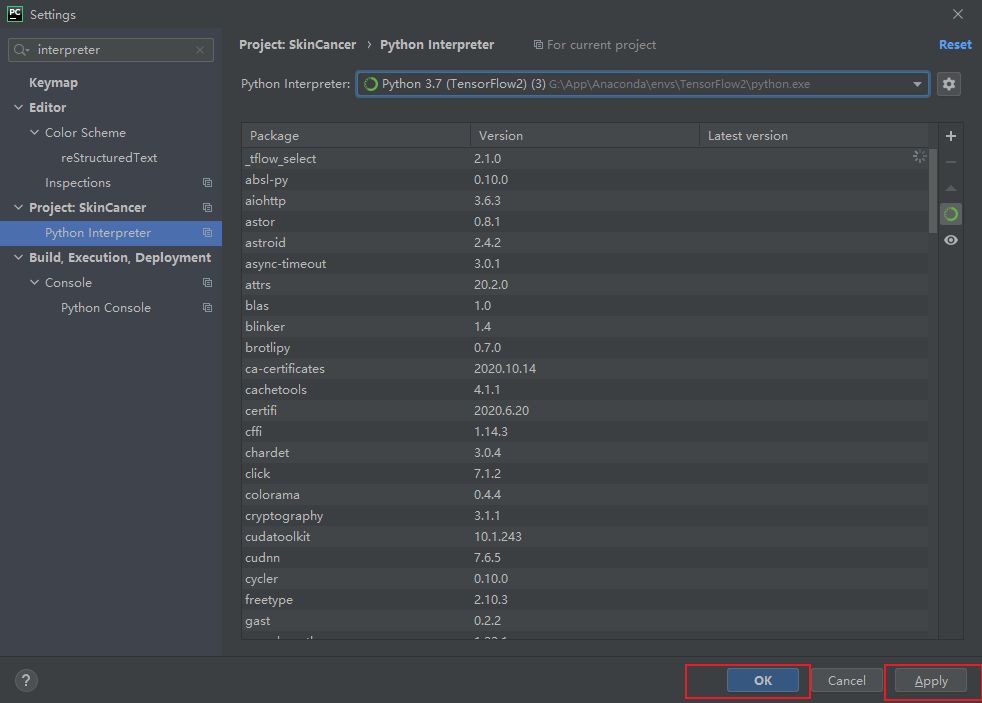Click copy icon beside Inspections
This screenshot has height=703, width=982.
(x=207, y=183)
